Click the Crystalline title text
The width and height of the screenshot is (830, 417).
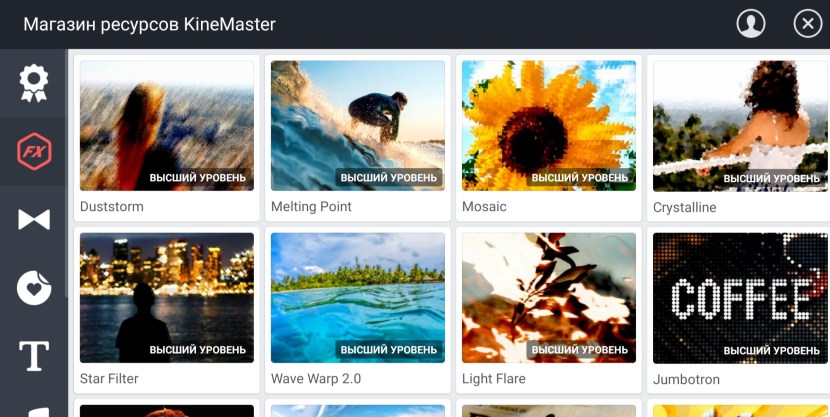pos(684,207)
